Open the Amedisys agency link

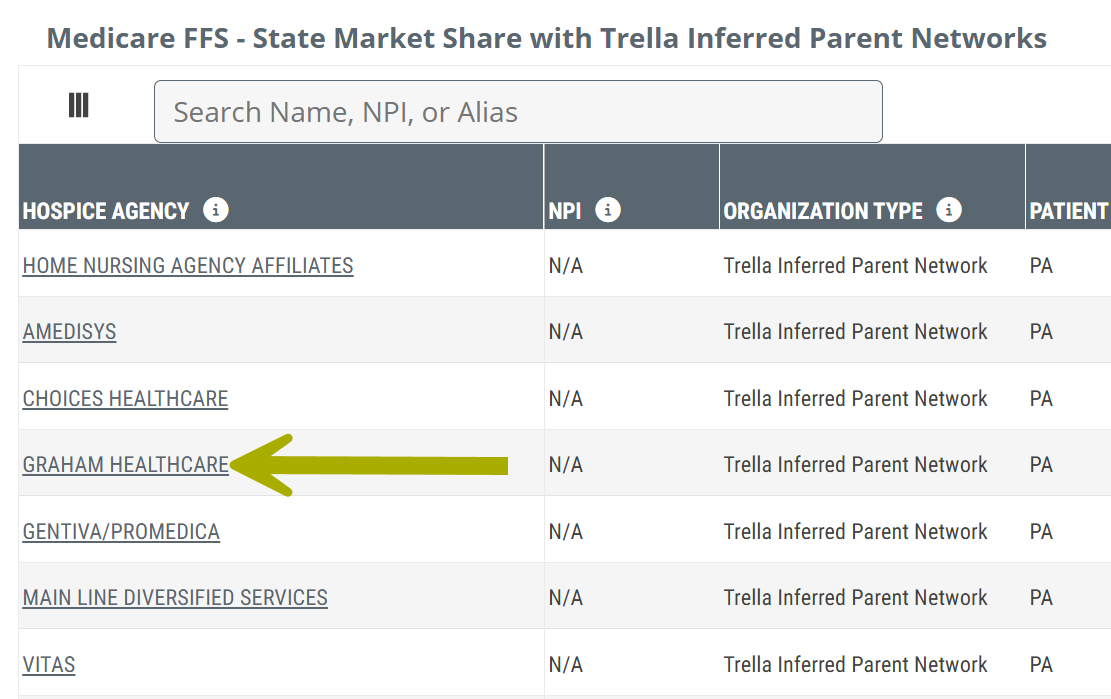[69, 332]
